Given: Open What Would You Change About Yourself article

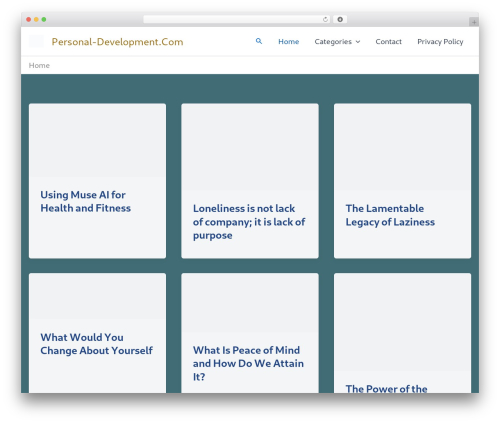Looking at the screenshot, I should click(x=96, y=344).
